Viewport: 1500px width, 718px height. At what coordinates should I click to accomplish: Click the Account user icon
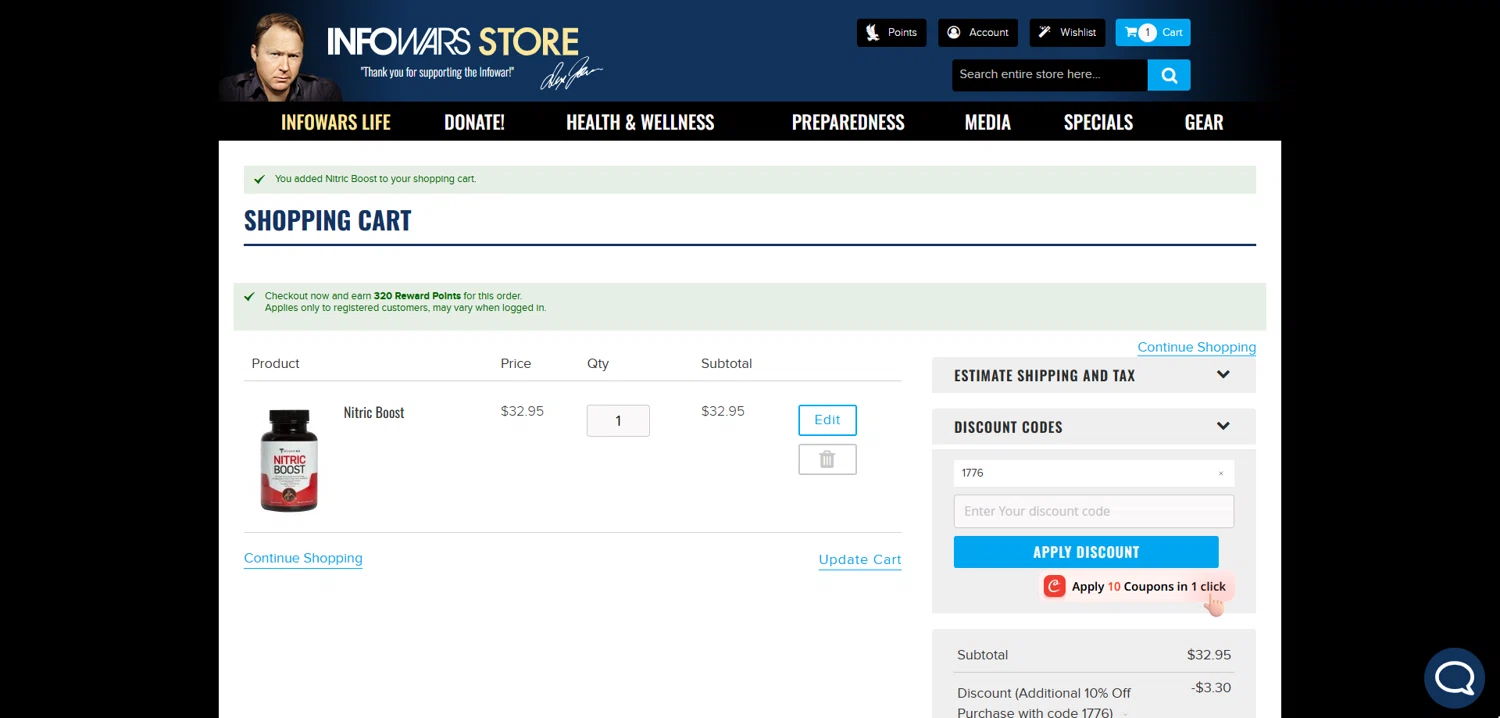click(954, 33)
